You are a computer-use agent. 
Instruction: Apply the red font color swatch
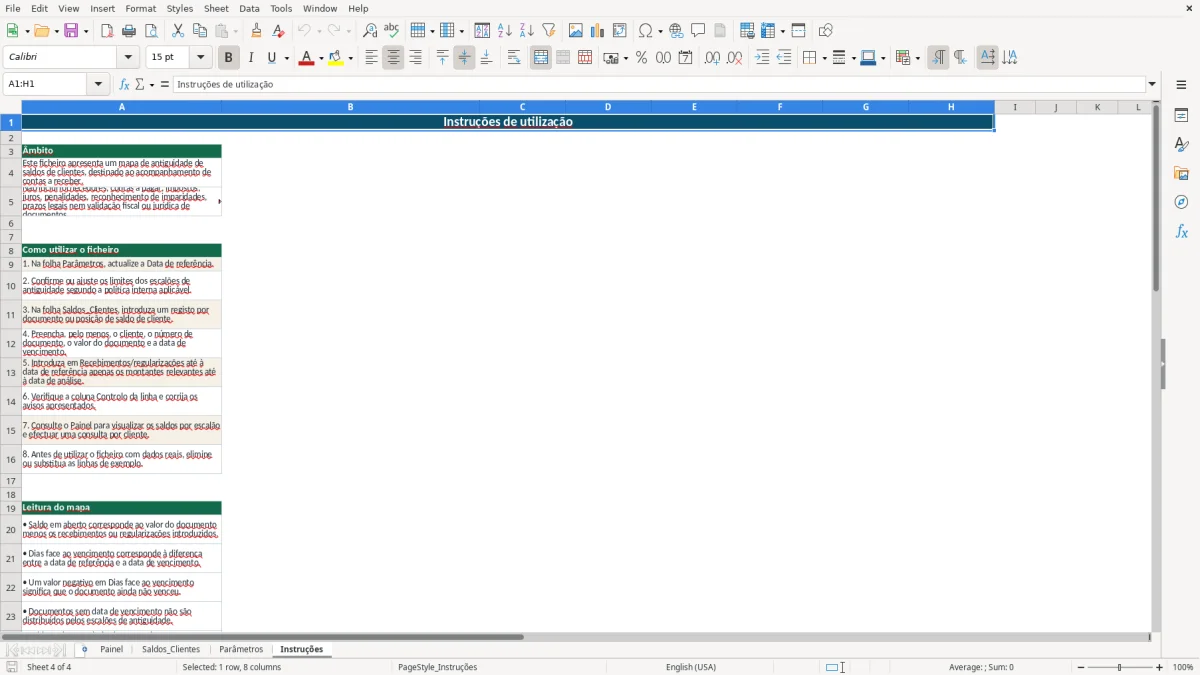306,58
